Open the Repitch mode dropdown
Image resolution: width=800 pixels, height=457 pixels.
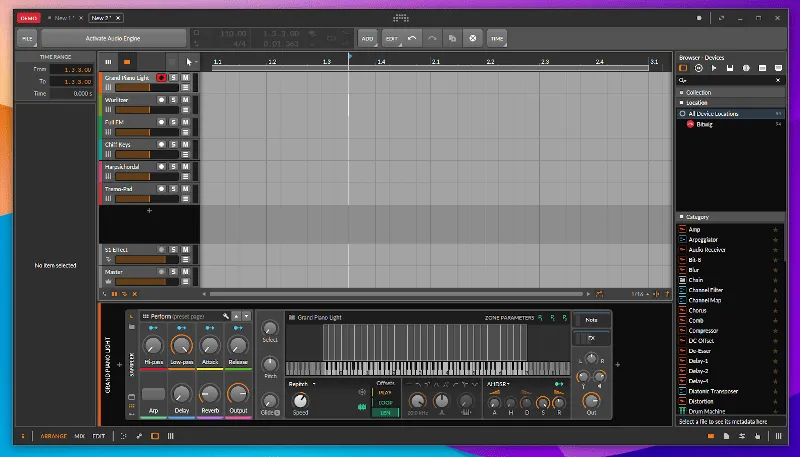point(302,383)
